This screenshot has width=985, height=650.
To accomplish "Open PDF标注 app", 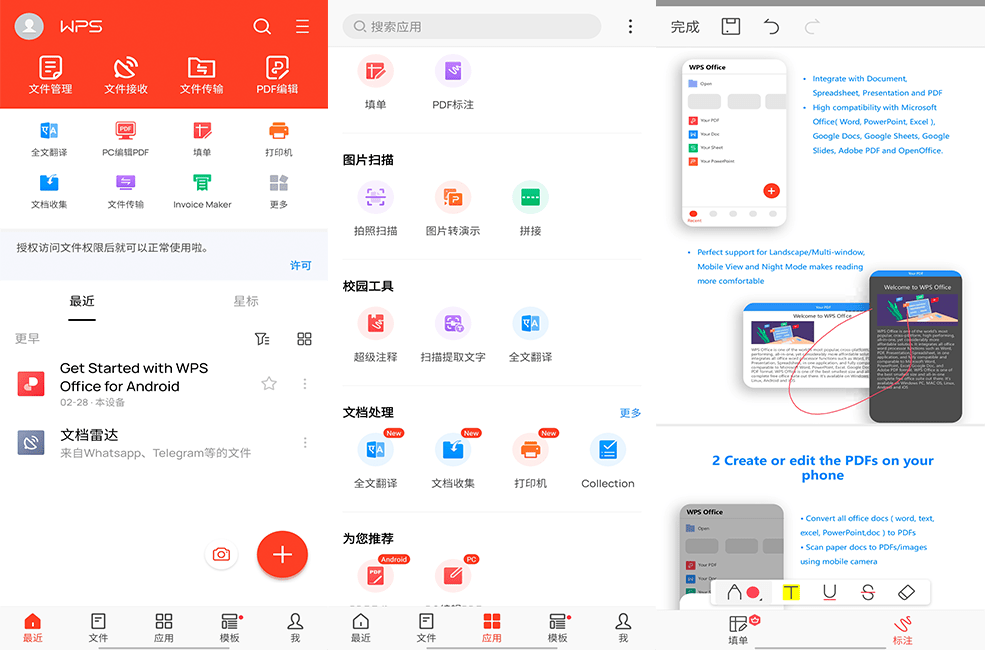I will (x=453, y=82).
